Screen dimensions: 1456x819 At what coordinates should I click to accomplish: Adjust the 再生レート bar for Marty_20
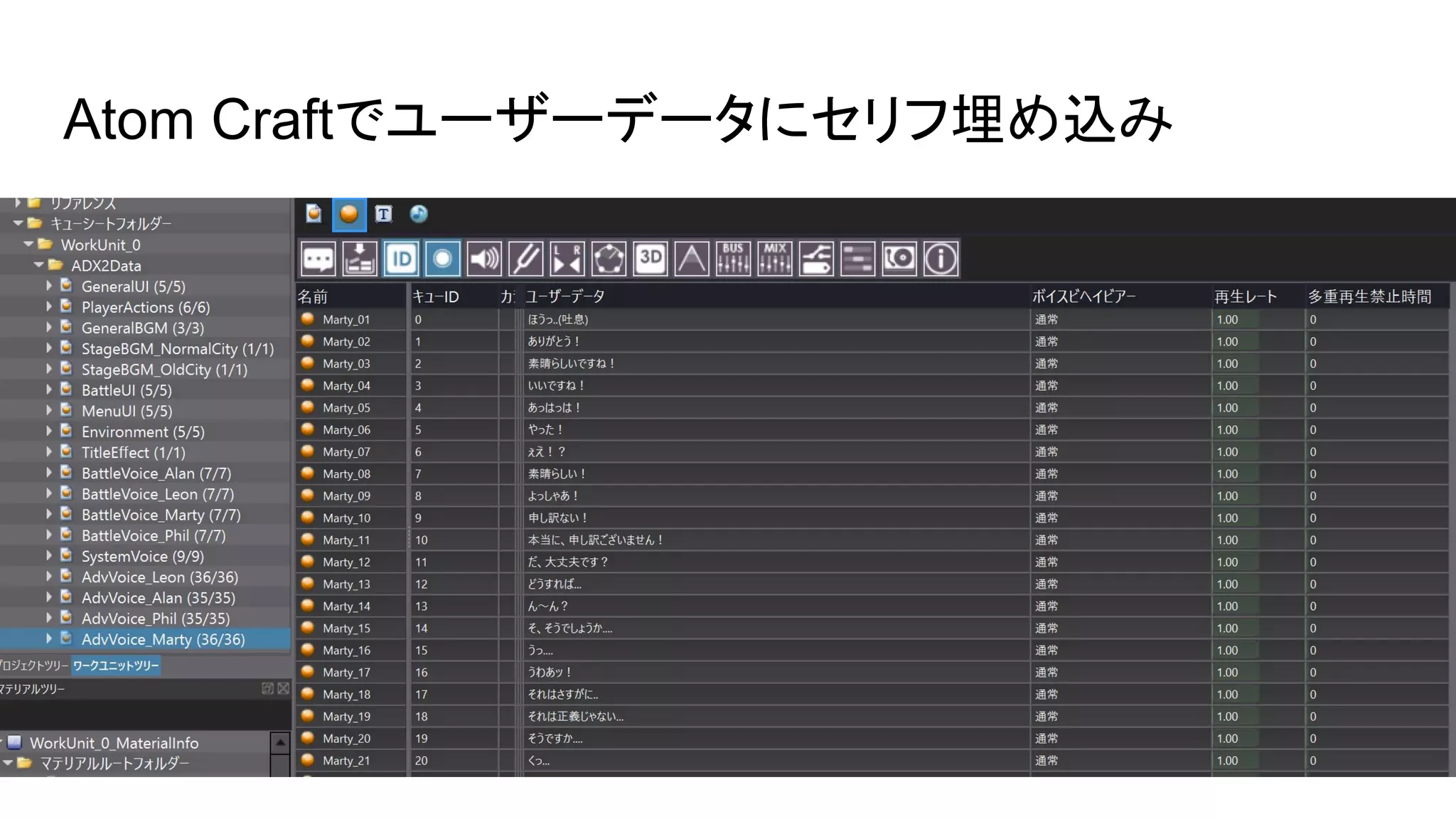tap(1258, 738)
